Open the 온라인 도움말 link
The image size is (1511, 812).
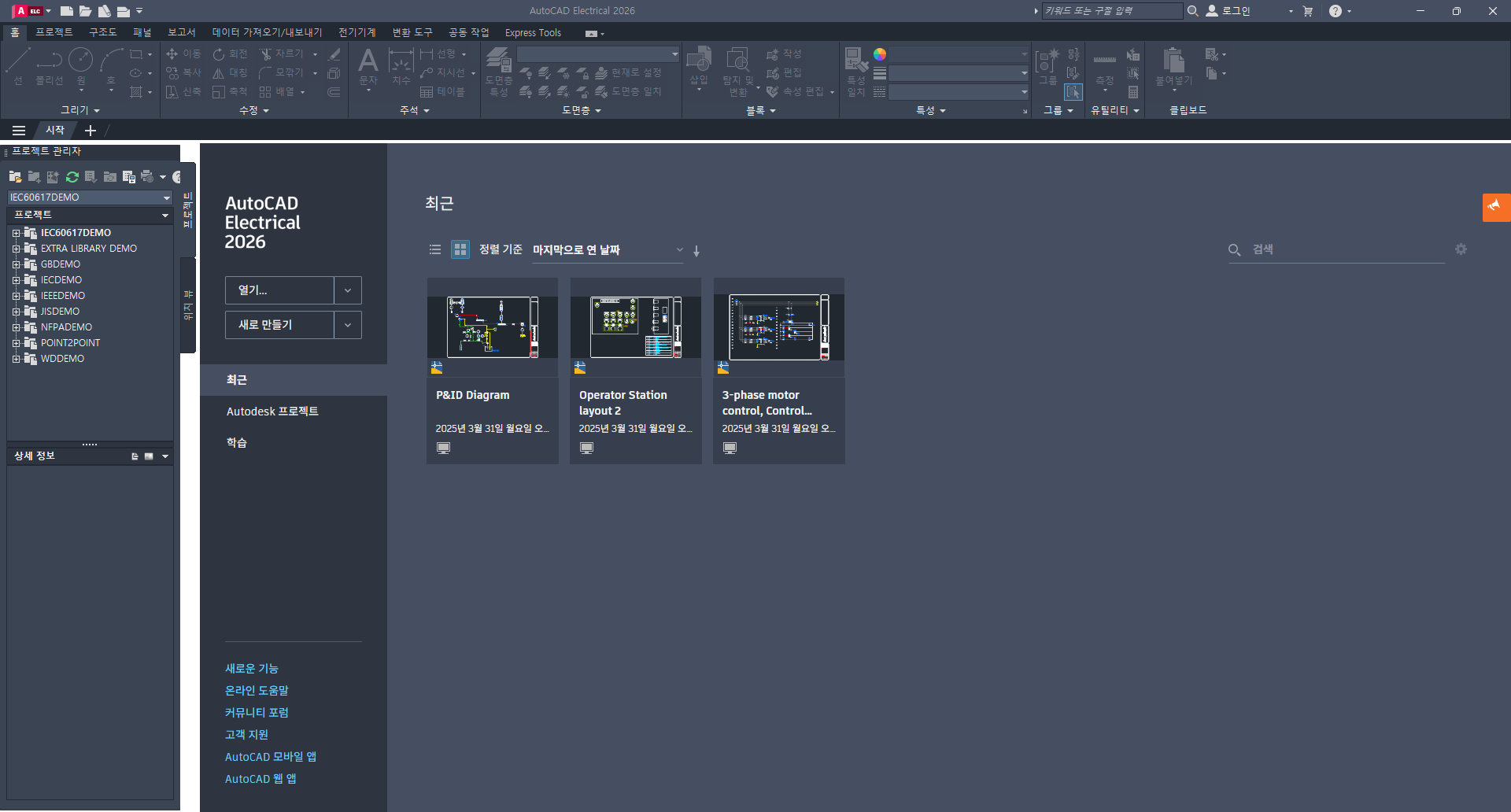pyautogui.click(x=257, y=690)
